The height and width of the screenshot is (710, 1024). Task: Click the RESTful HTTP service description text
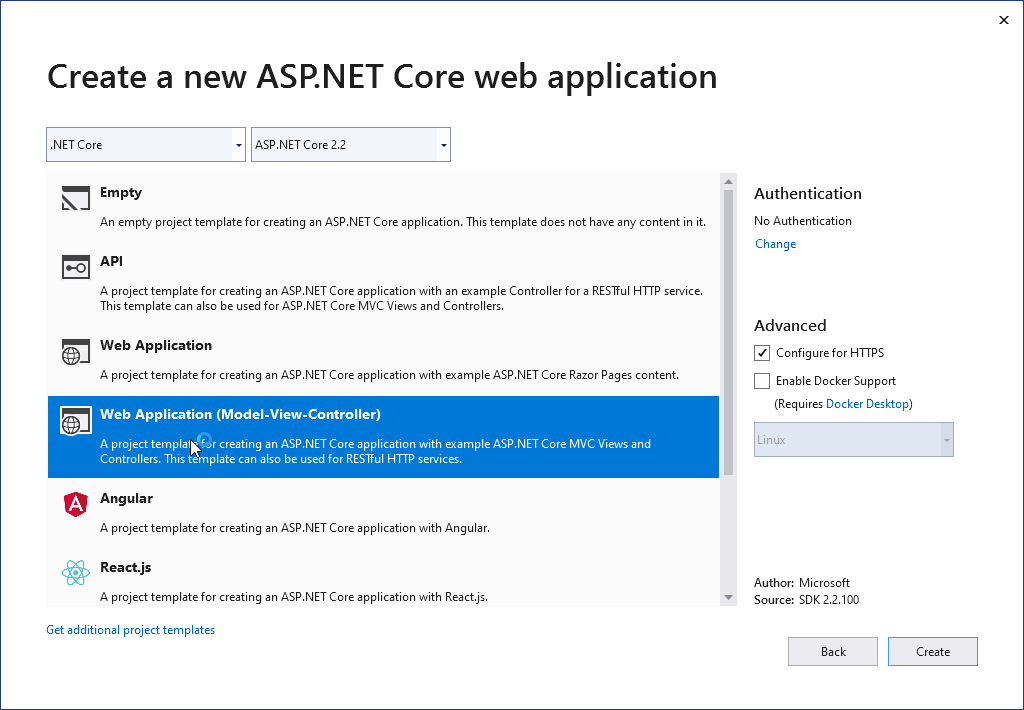(402, 298)
